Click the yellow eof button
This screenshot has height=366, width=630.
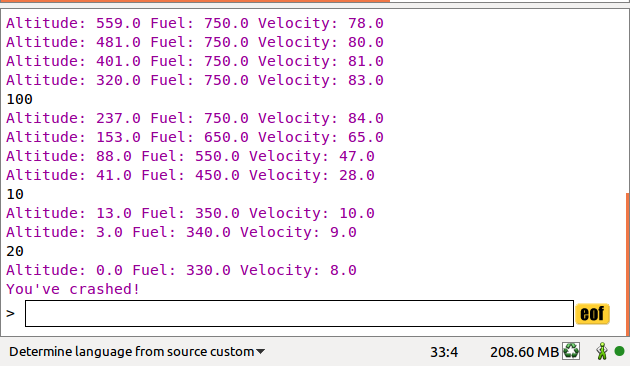pyautogui.click(x=592, y=314)
